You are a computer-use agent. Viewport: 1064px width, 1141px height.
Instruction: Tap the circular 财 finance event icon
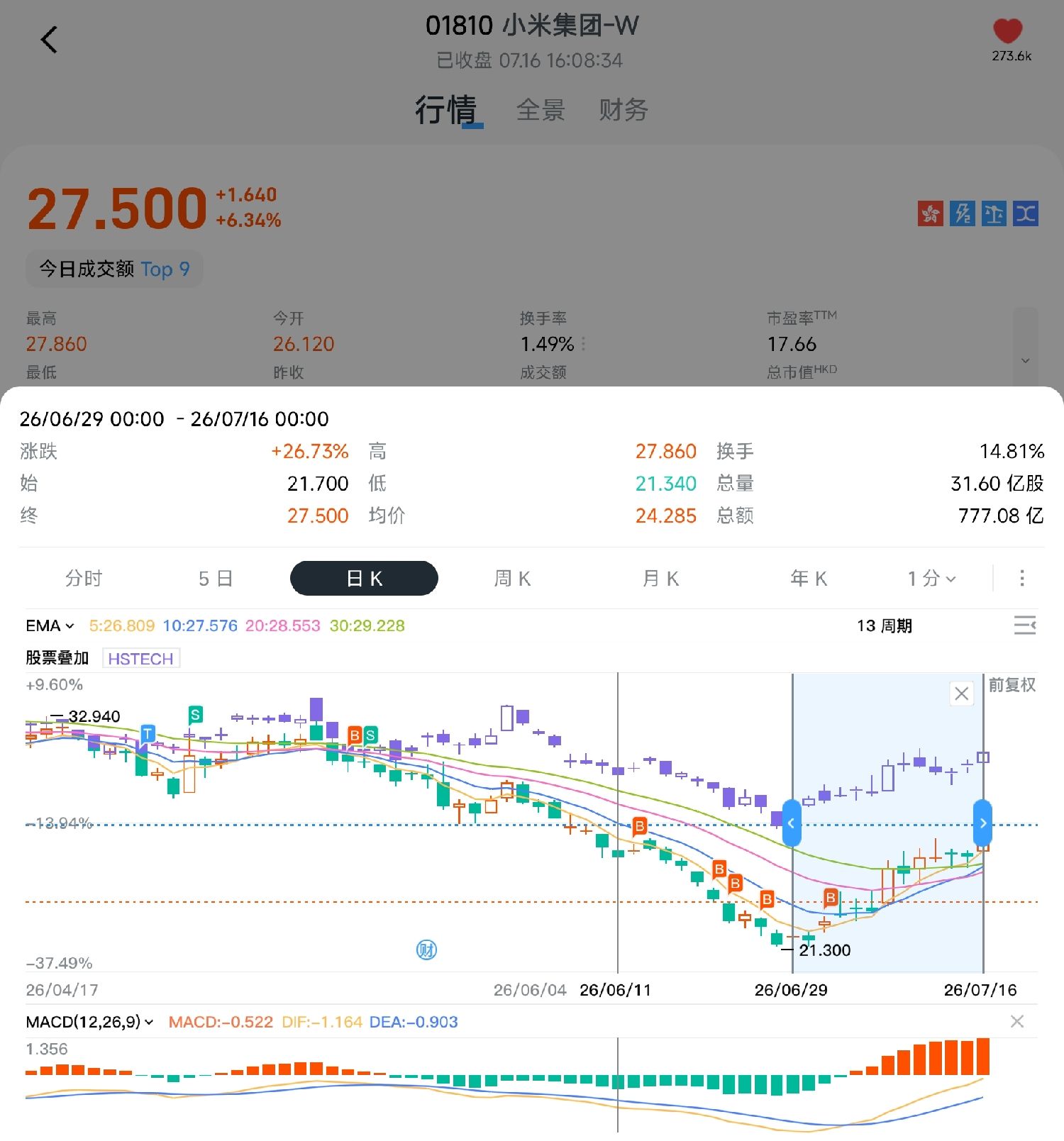coord(426,950)
